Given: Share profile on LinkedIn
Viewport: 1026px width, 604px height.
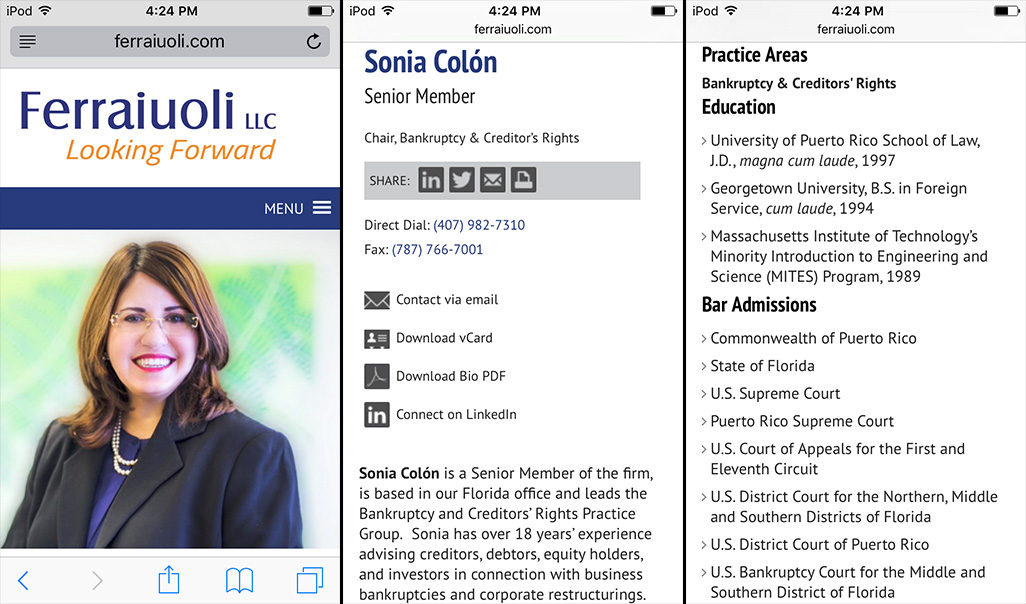Looking at the screenshot, I should pyautogui.click(x=431, y=180).
